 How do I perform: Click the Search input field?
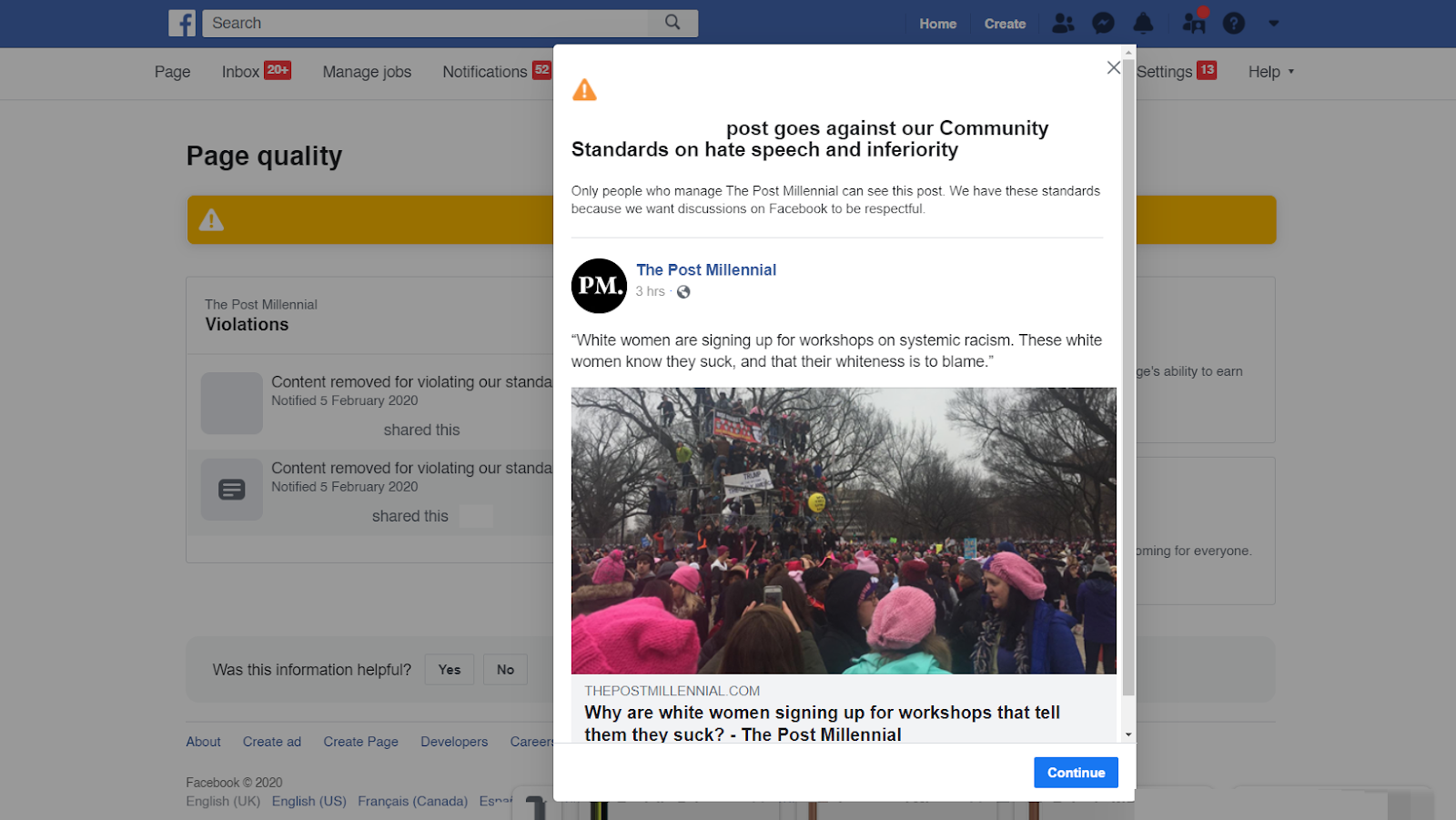(x=428, y=23)
